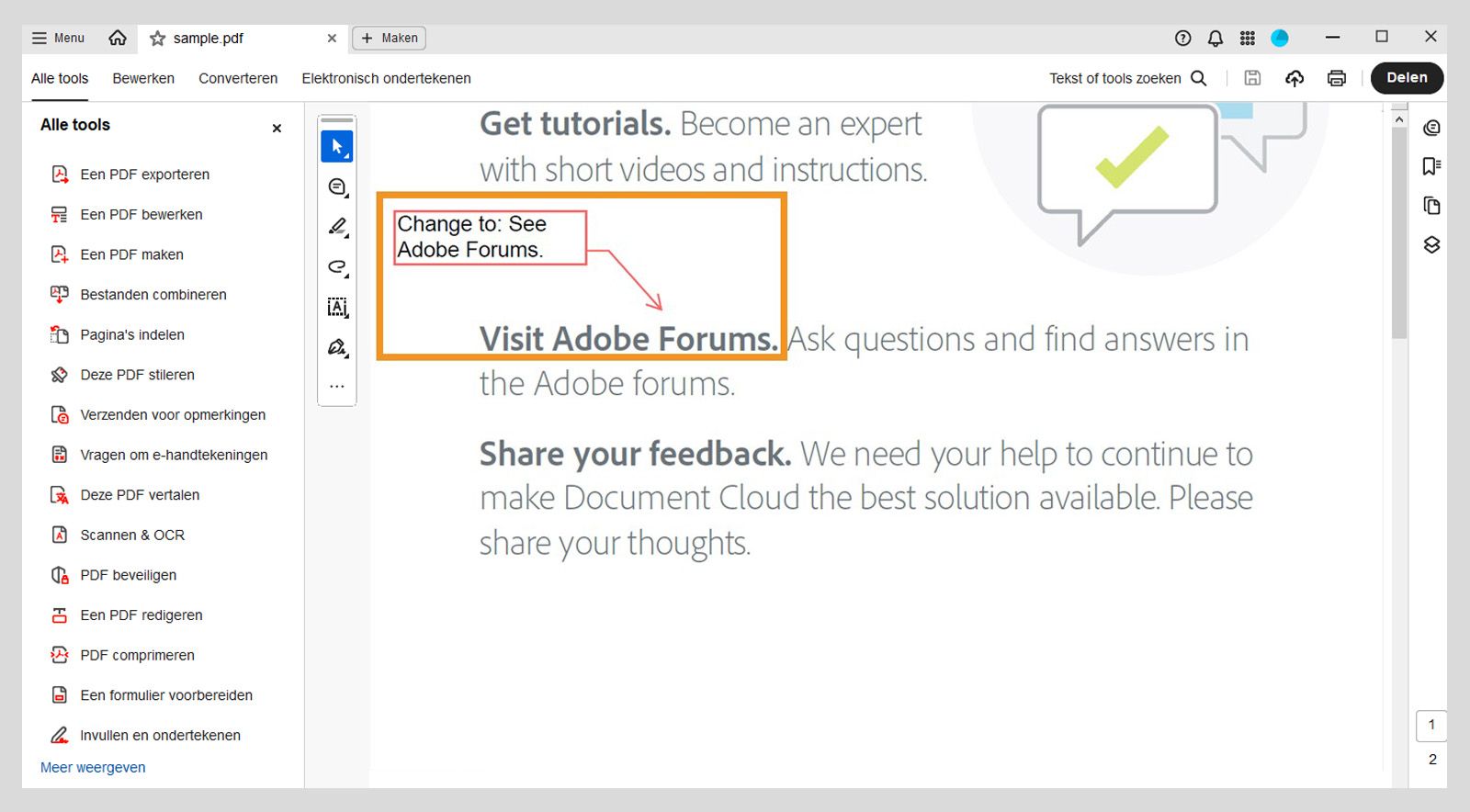The image size is (1470, 812).
Task: Click the print icon
Action: (x=1337, y=78)
